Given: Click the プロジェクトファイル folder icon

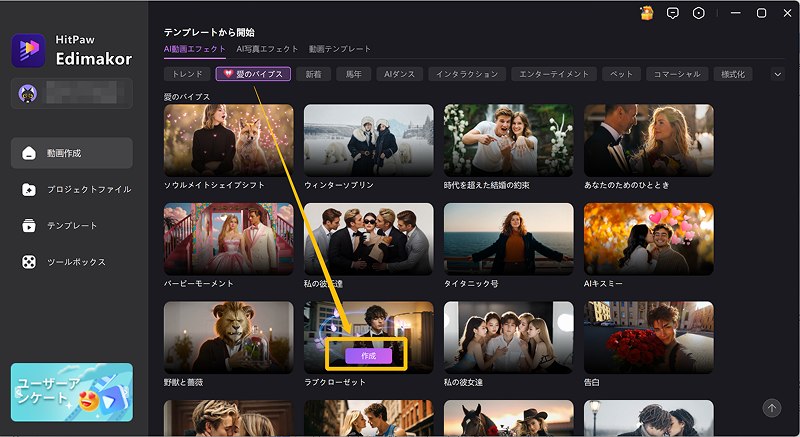Looking at the screenshot, I should click(29, 190).
